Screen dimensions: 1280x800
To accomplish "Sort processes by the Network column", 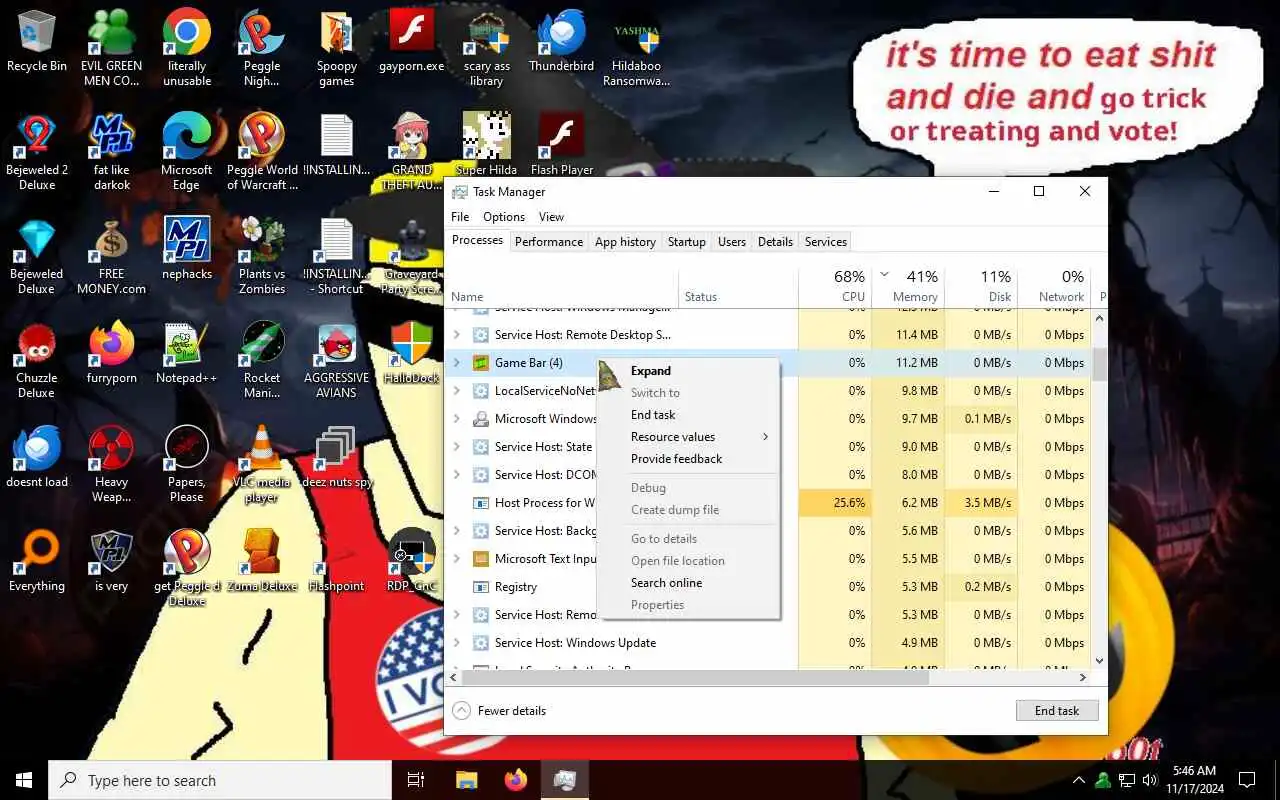I will pyautogui.click(x=1054, y=285).
